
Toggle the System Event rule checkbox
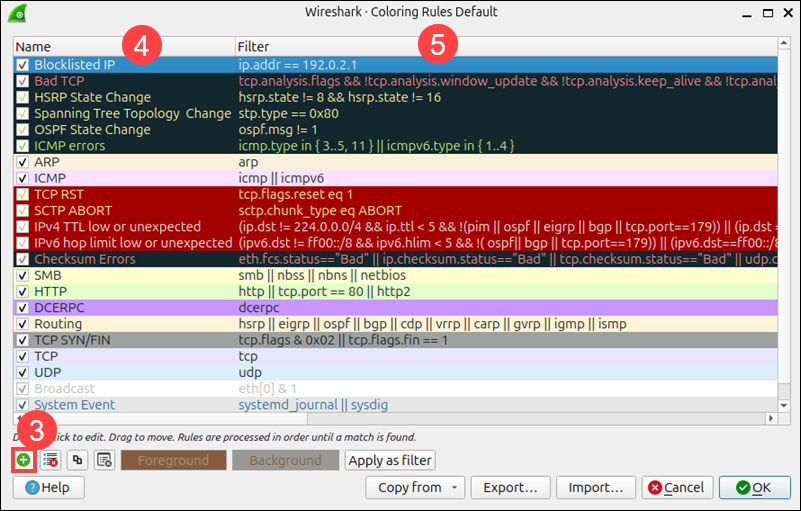pos(22,405)
